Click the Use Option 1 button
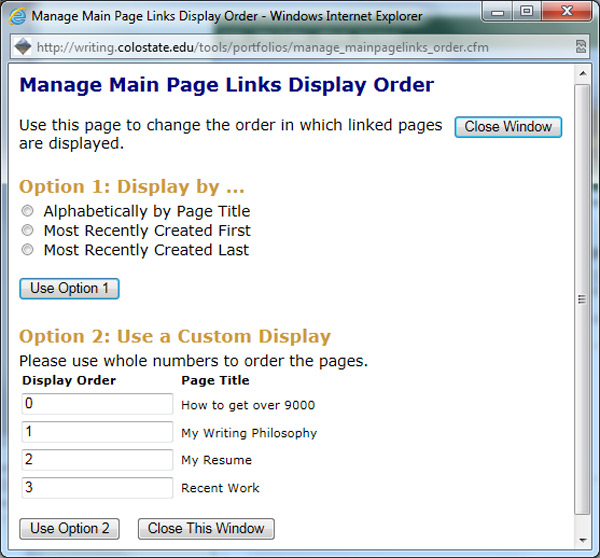 69,289
